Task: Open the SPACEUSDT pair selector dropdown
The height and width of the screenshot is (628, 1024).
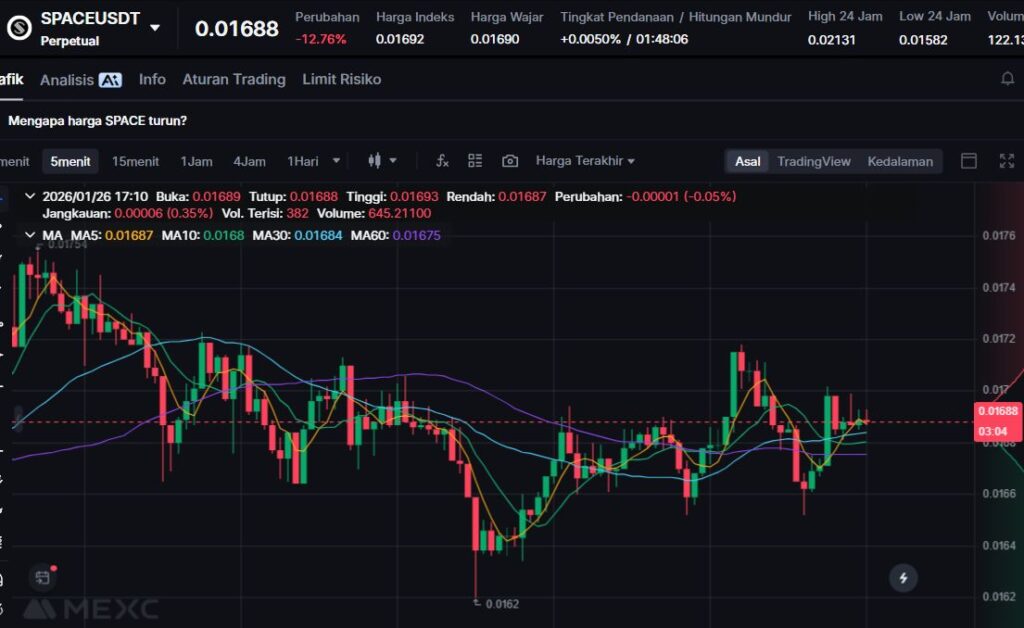Action: tap(154, 28)
